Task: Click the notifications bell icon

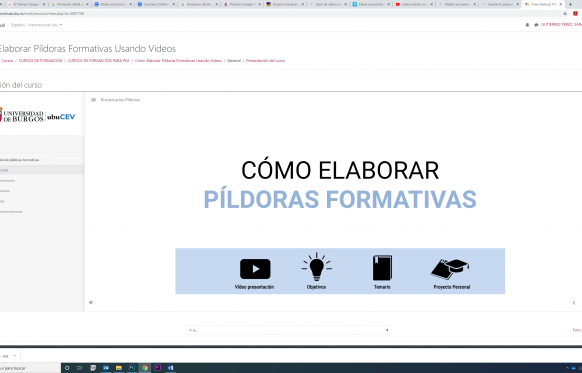Action: (527, 25)
